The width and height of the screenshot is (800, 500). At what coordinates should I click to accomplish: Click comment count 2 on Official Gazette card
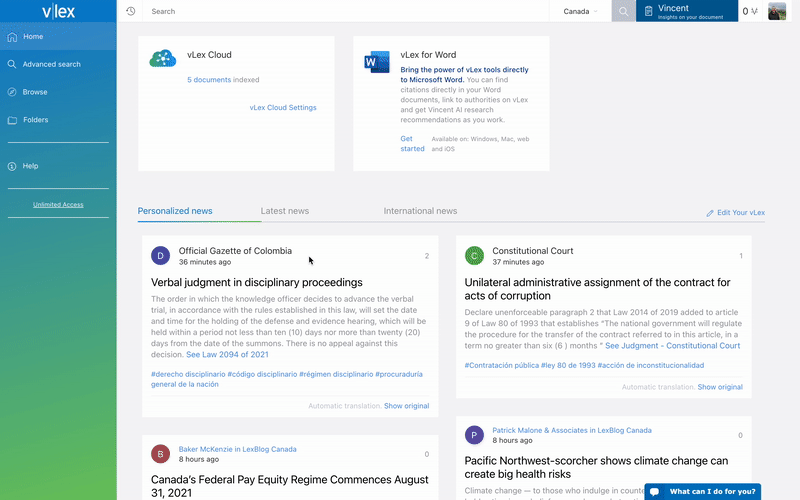(427, 256)
